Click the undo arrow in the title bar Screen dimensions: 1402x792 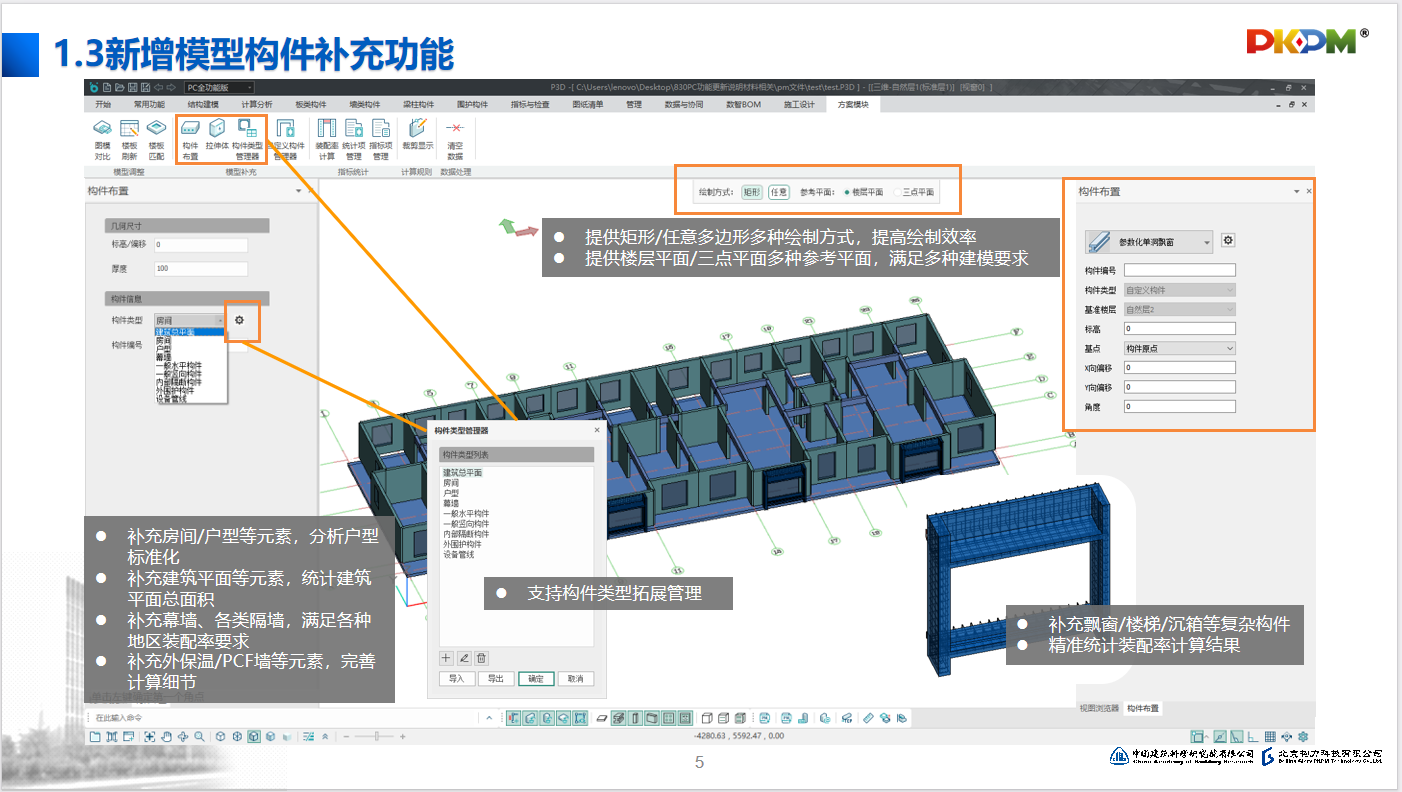[159, 88]
